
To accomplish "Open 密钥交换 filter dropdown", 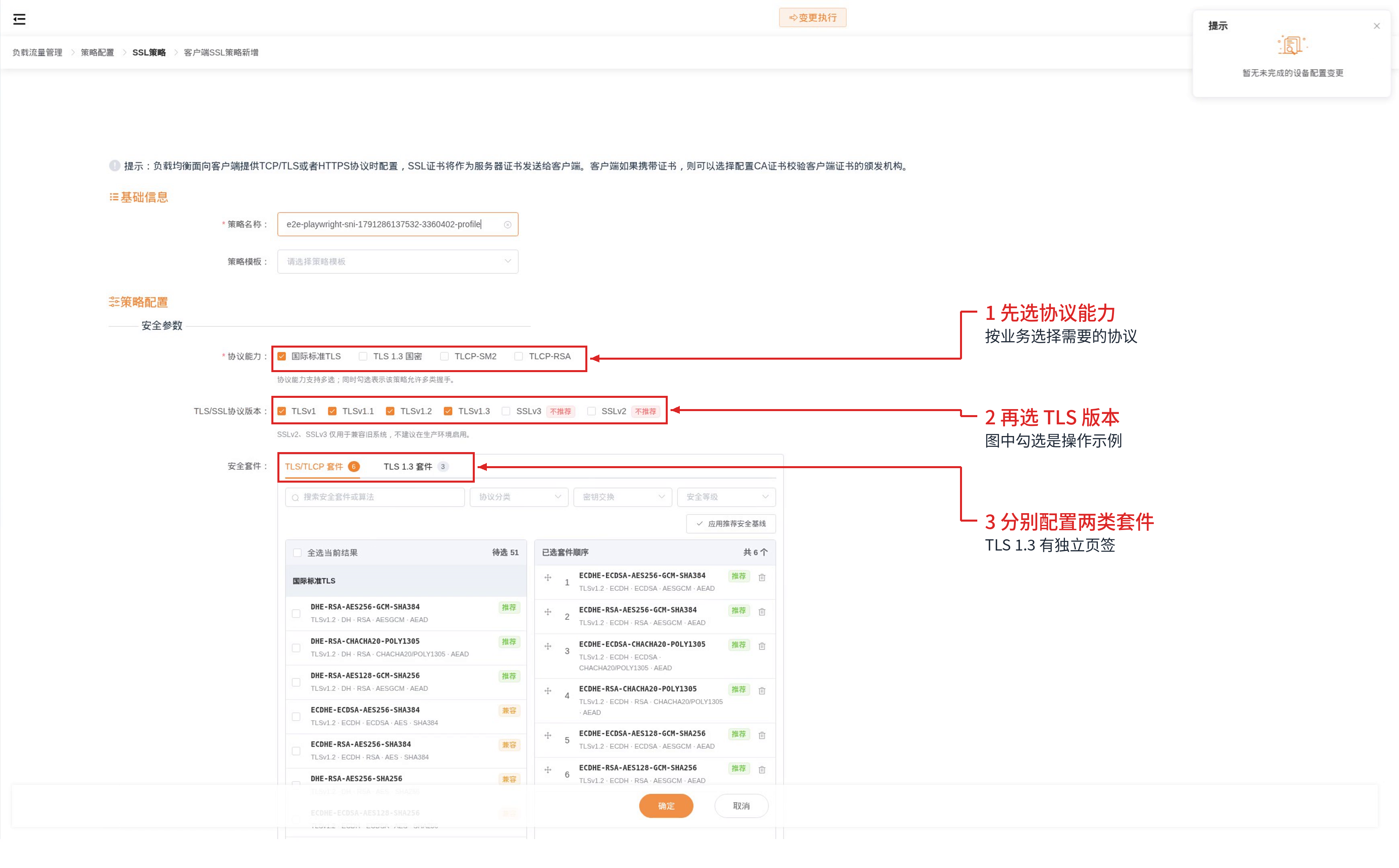I will [x=623, y=497].
